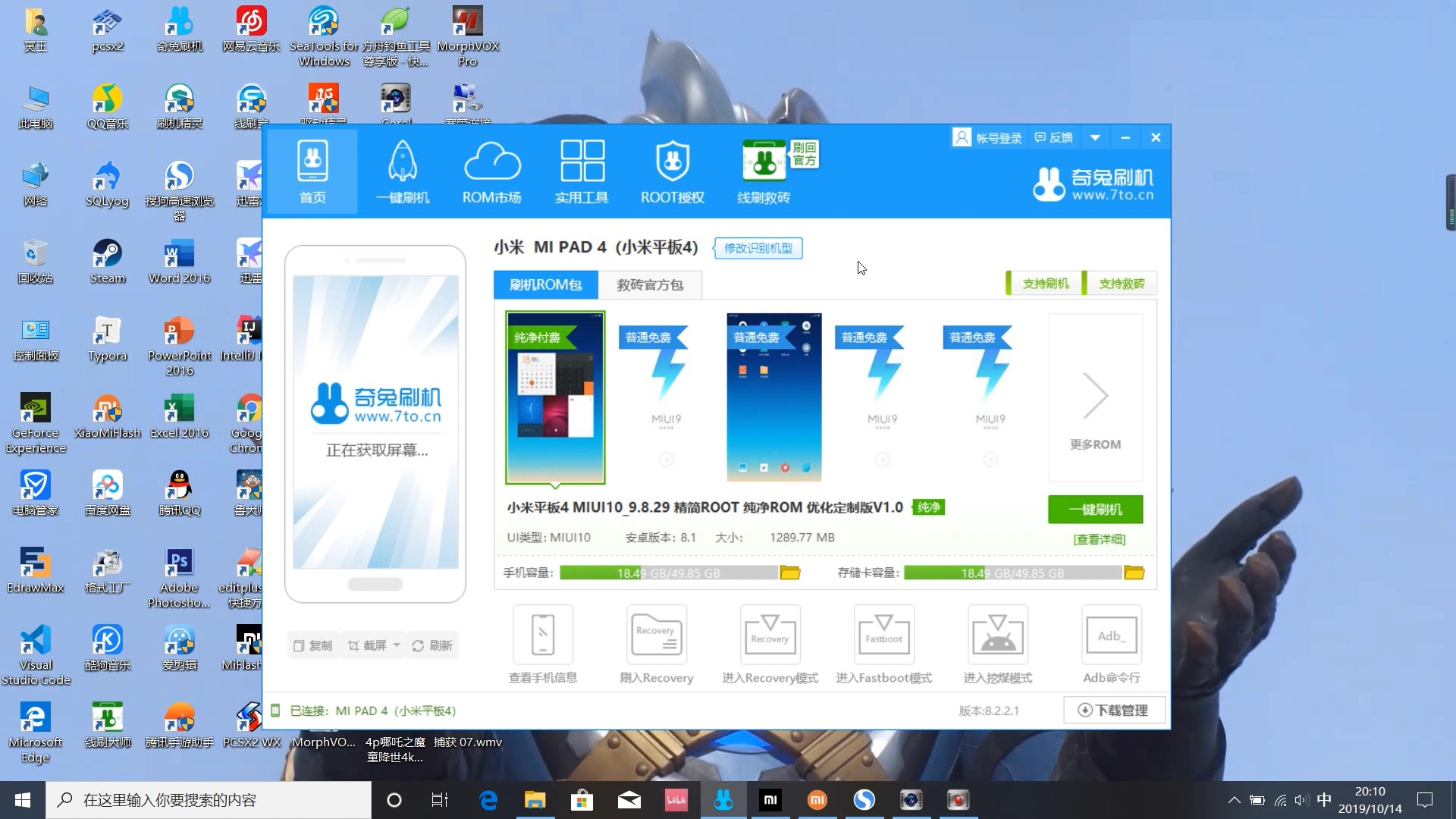
Task: Open the 手机容量 folder icon
Action: tap(790, 573)
